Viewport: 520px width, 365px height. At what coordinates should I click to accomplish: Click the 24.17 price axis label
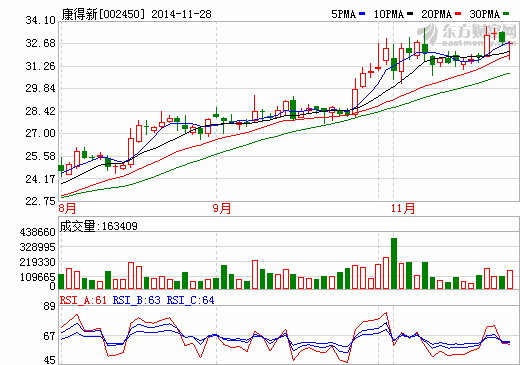click(x=40, y=179)
